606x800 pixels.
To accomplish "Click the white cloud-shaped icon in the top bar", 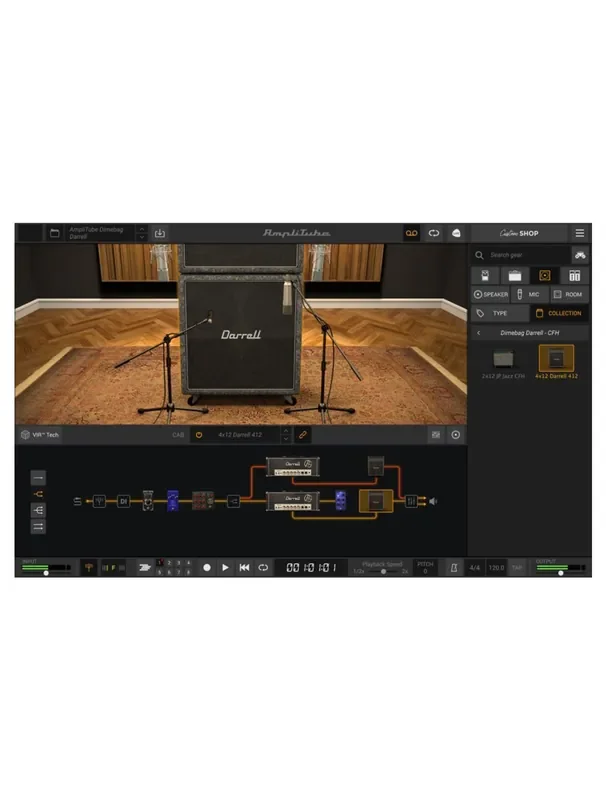I will click(456, 233).
